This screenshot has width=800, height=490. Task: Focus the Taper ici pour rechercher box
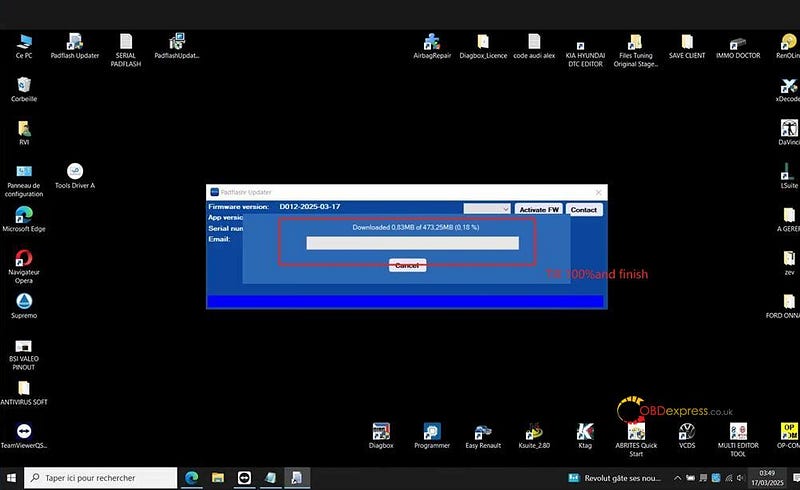pyautogui.click(x=101, y=478)
